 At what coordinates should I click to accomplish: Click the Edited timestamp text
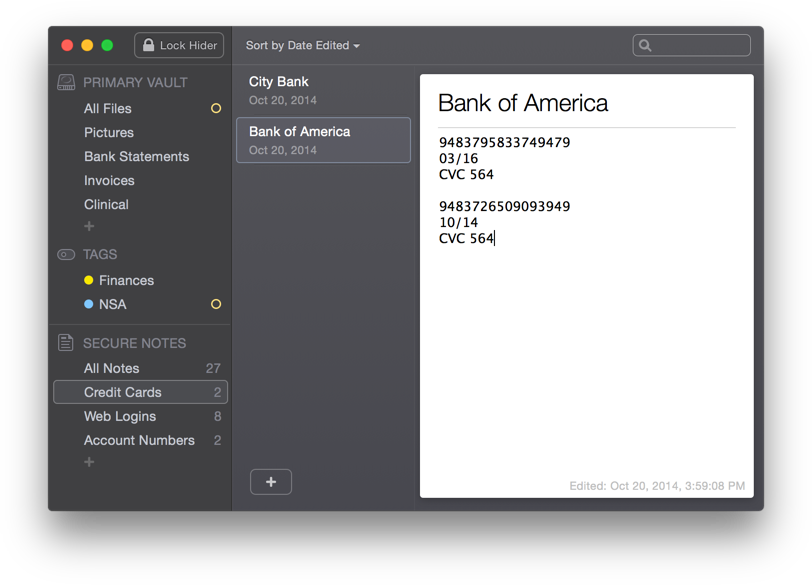(657, 486)
